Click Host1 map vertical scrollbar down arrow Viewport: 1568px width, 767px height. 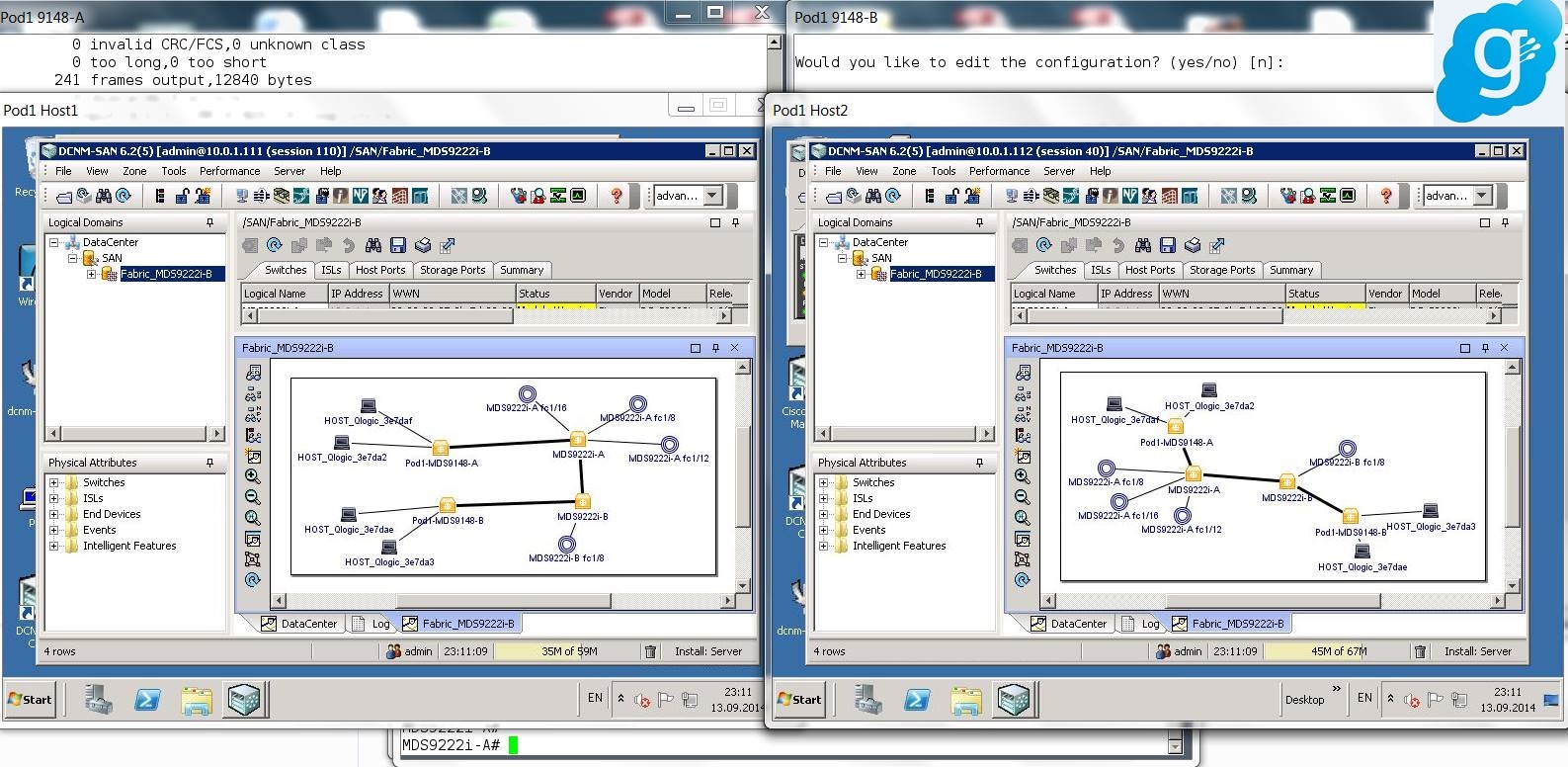click(743, 584)
